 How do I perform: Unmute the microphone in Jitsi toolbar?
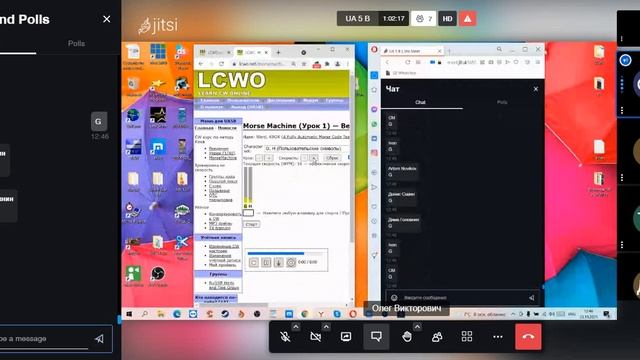(x=285, y=337)
